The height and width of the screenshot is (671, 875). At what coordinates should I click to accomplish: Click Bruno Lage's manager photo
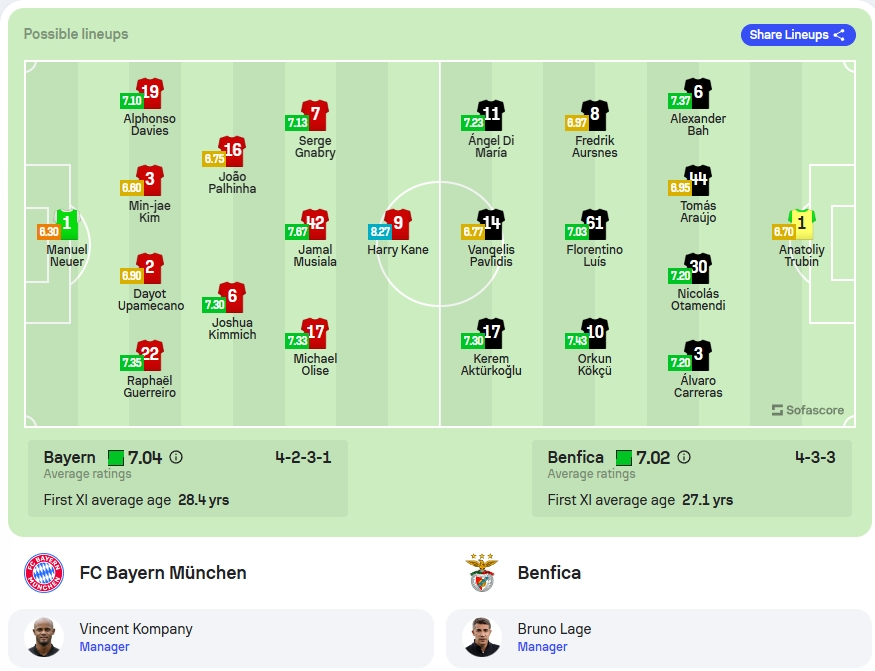(x=482, y=638)
